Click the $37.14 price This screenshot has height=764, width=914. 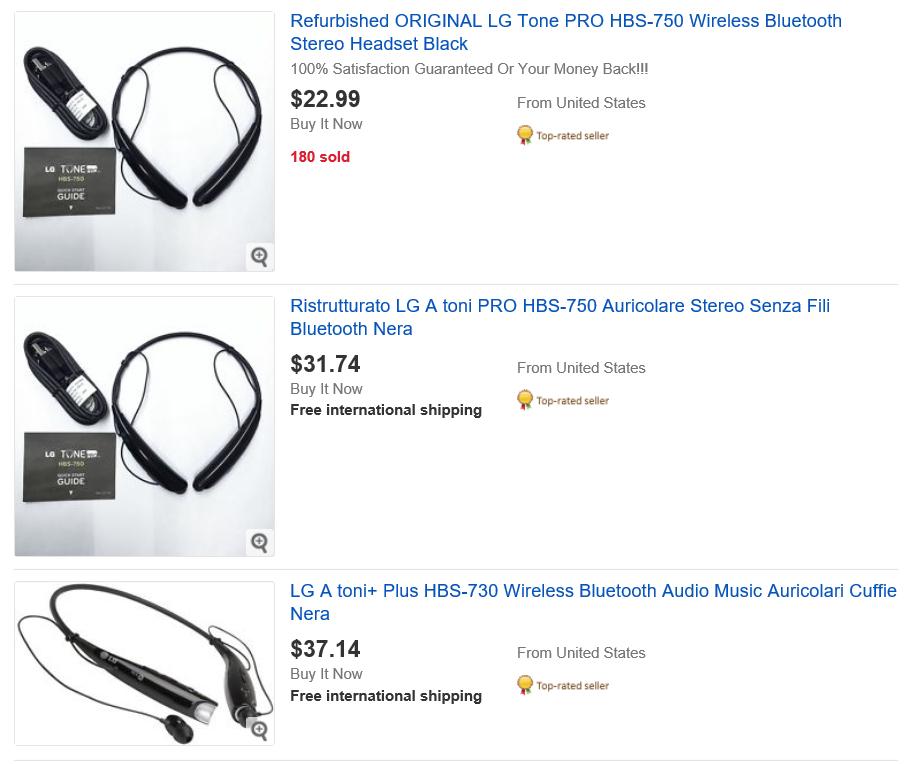[325, 649]
